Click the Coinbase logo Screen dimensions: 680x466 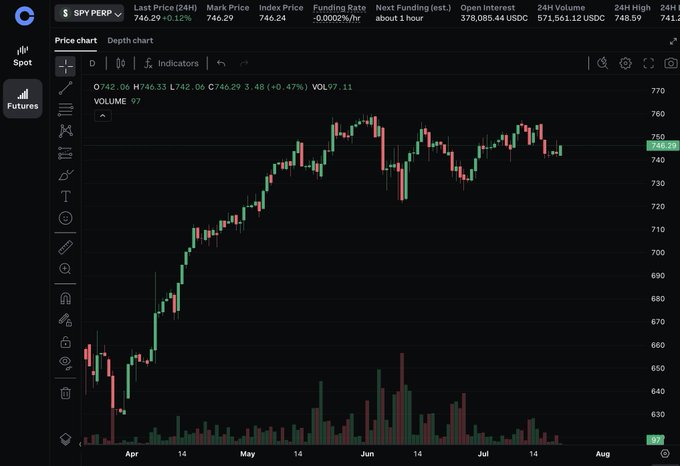click(x=24, y=16)
